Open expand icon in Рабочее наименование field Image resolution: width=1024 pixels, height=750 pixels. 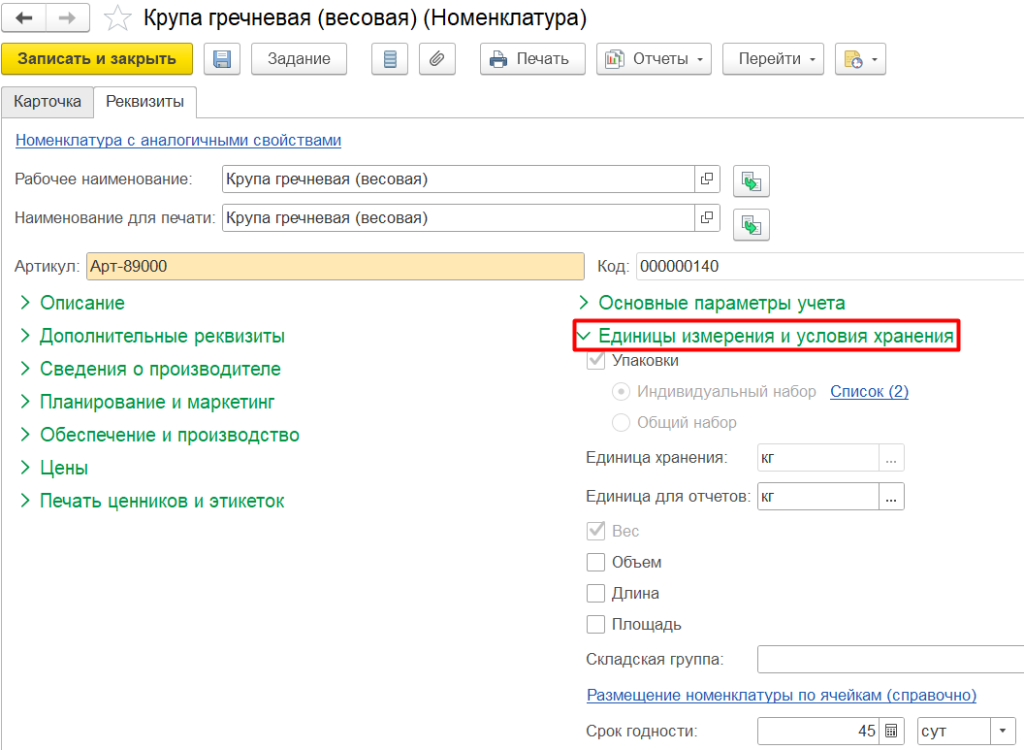pos(707,179)
